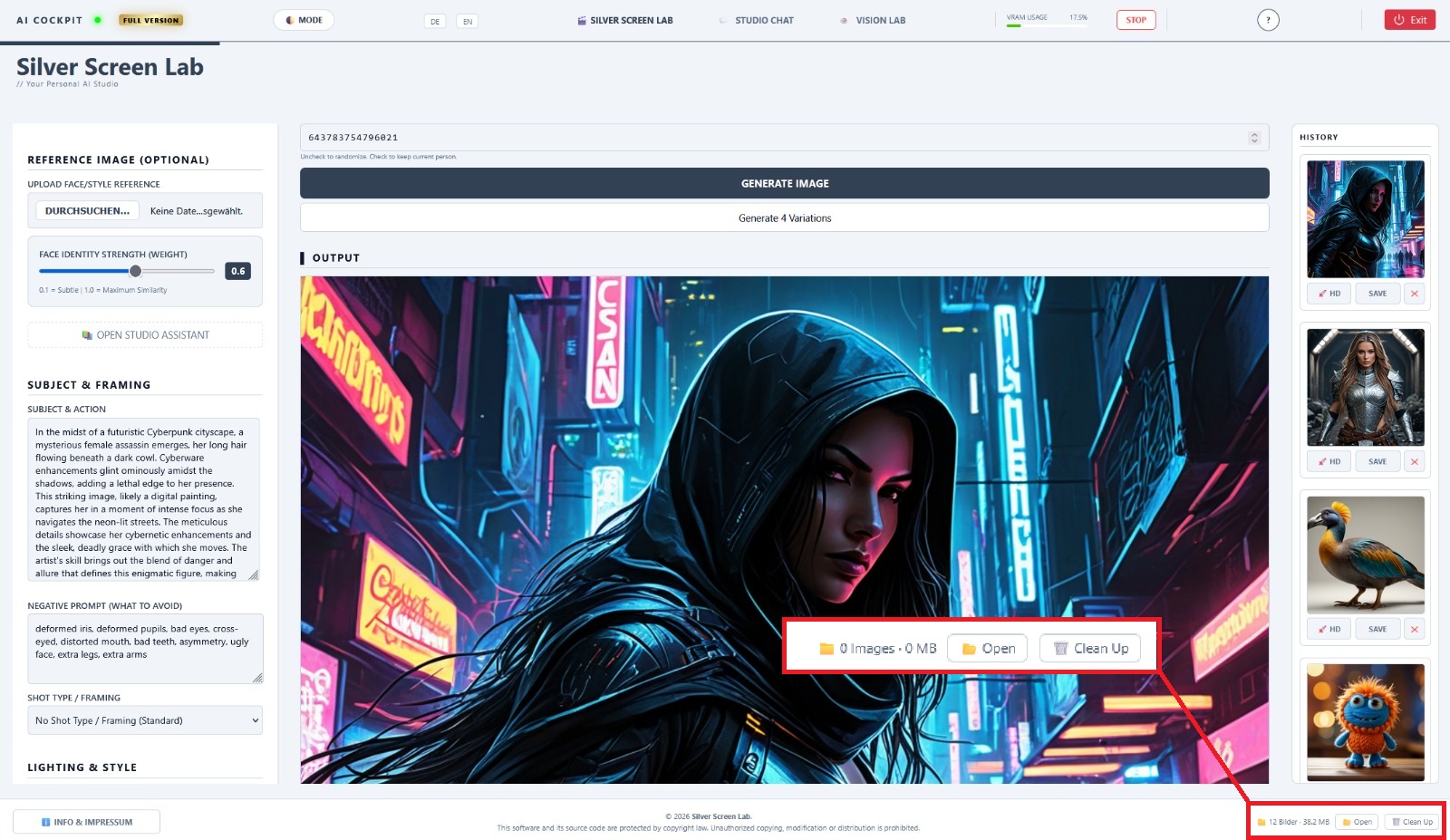Image resolution: width=1450 pixels, height=840 pixels.
Task: Switch interface language to EN
Action: point(467,21)
